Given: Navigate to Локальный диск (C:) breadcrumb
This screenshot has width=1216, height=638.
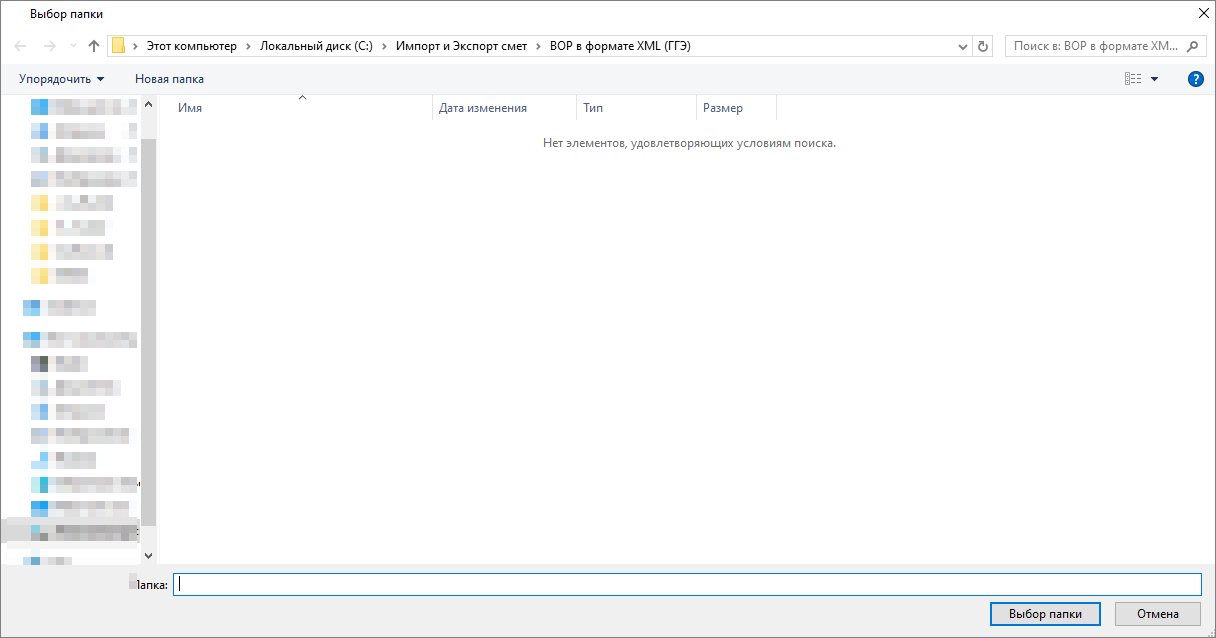Looking at the screenshot, I should pos(316,46).
